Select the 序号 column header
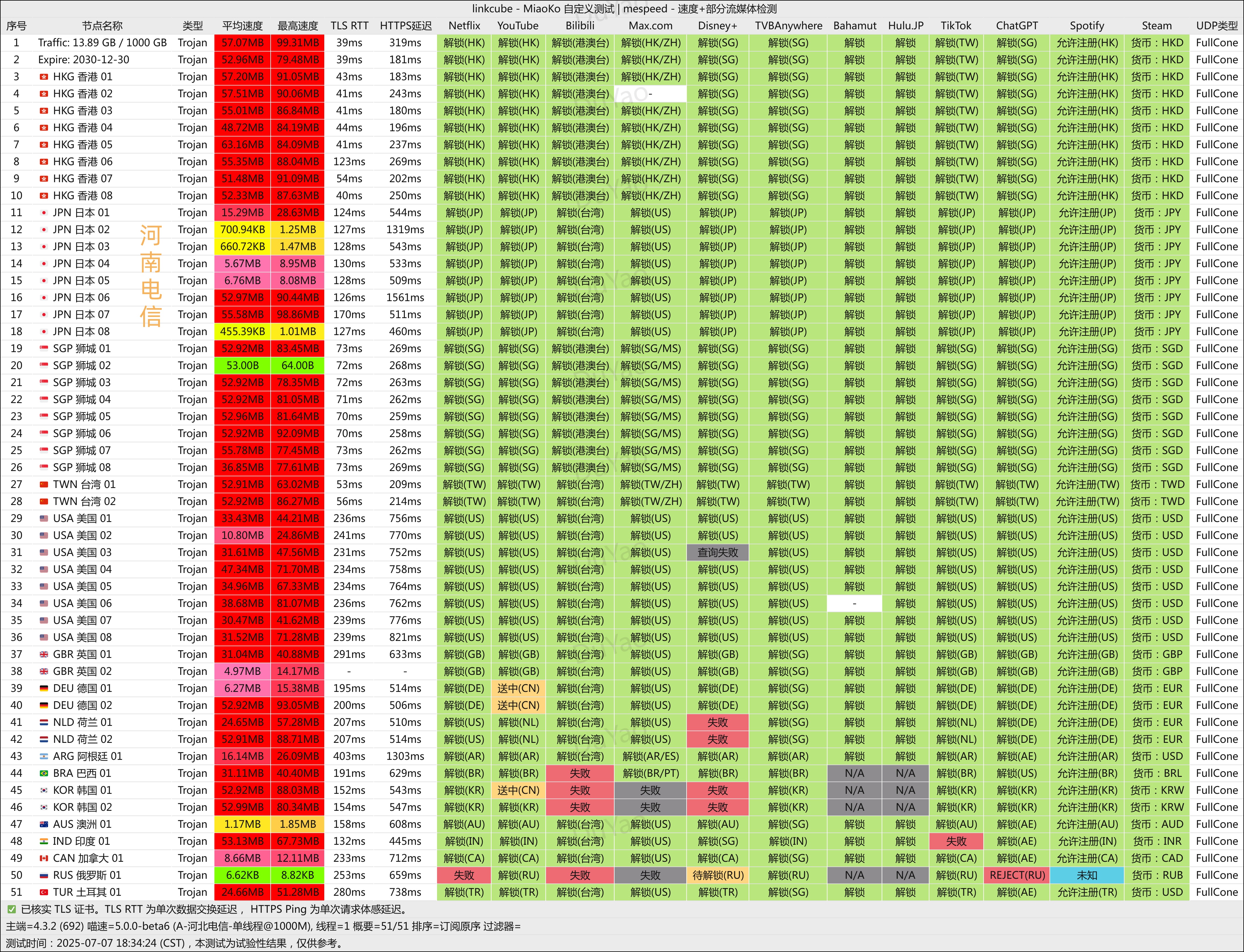The height and width of the screenshot is (952, 1244). [16, 25]
